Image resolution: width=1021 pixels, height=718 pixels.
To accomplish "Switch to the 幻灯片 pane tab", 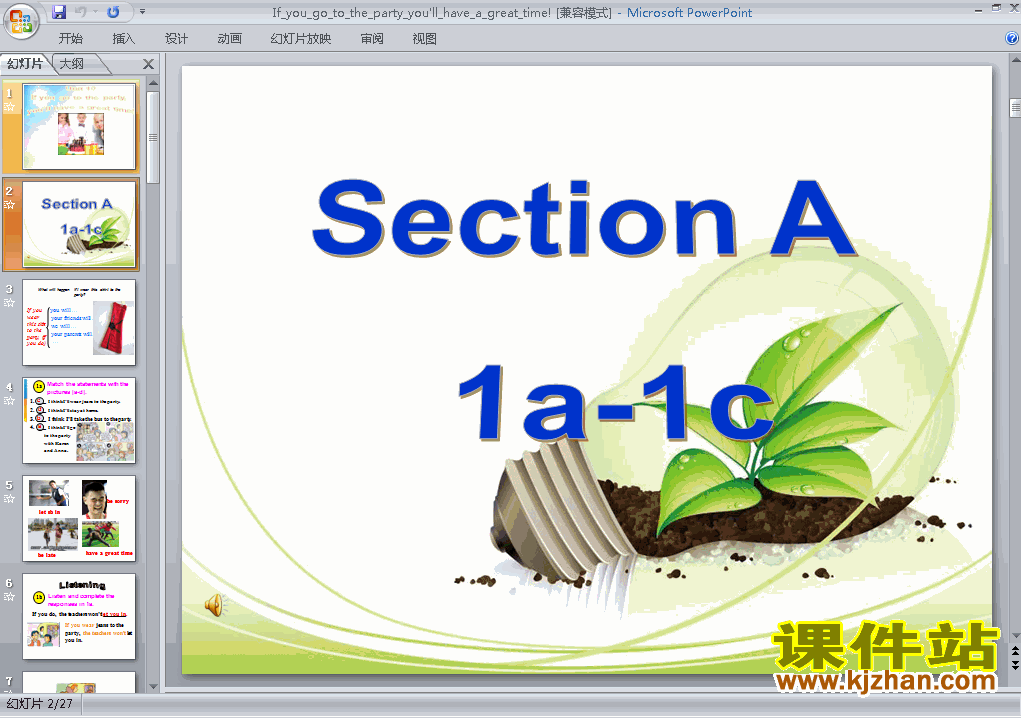I will [x=25, y=63].
